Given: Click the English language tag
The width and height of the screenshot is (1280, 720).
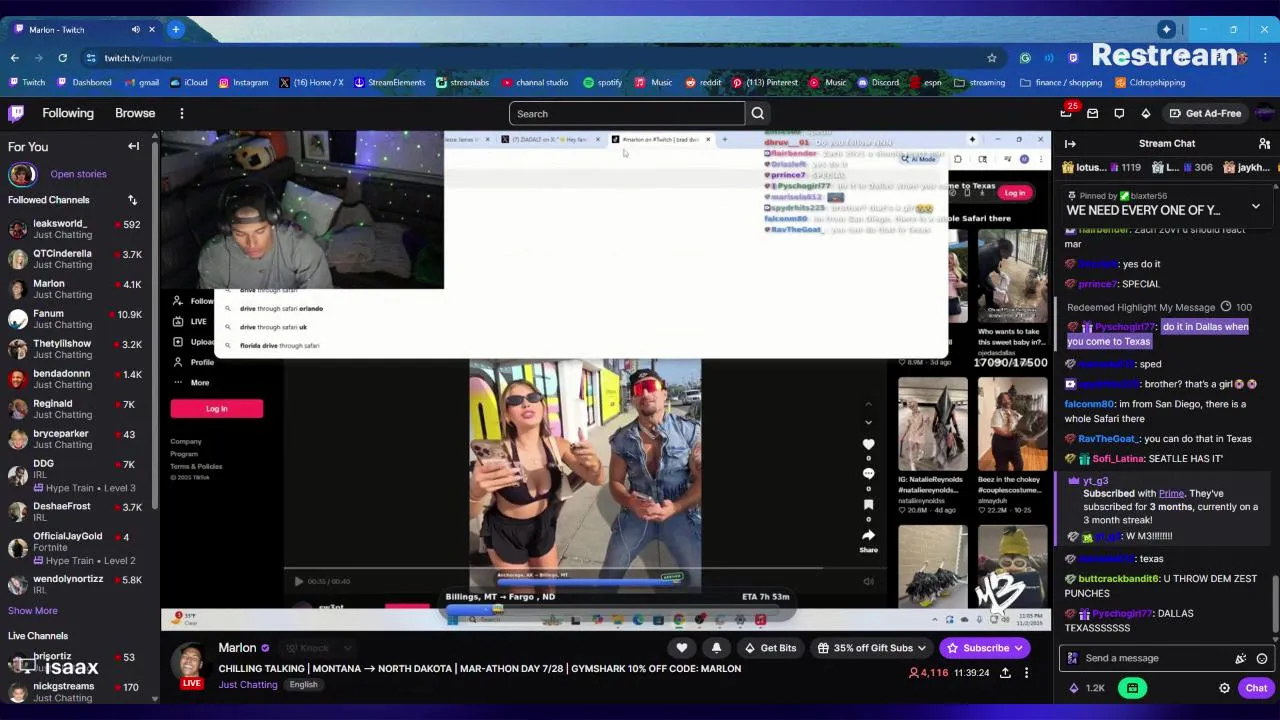Looking at the screenshot, I should [x=303, y=685].
